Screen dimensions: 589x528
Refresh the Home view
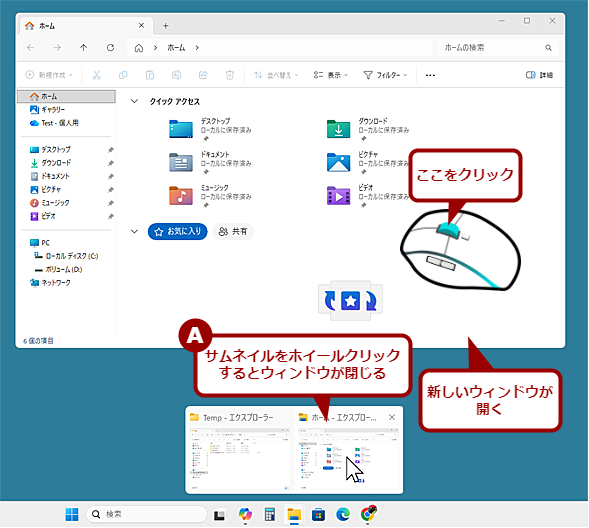(x=110, y=48)
